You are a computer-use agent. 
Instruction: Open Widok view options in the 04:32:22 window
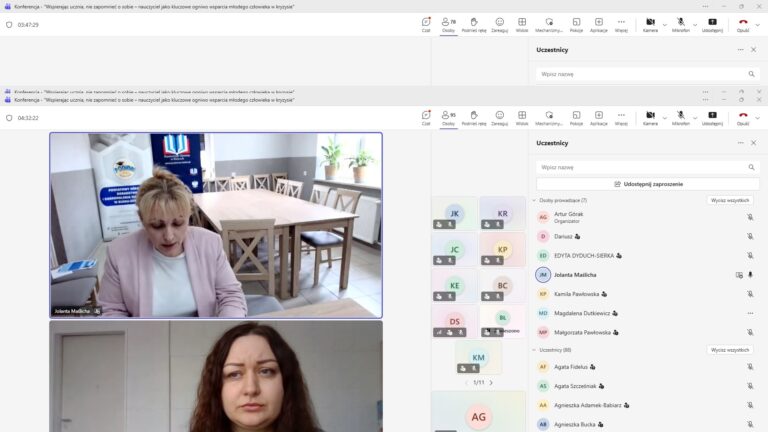(x=522, y=118)
